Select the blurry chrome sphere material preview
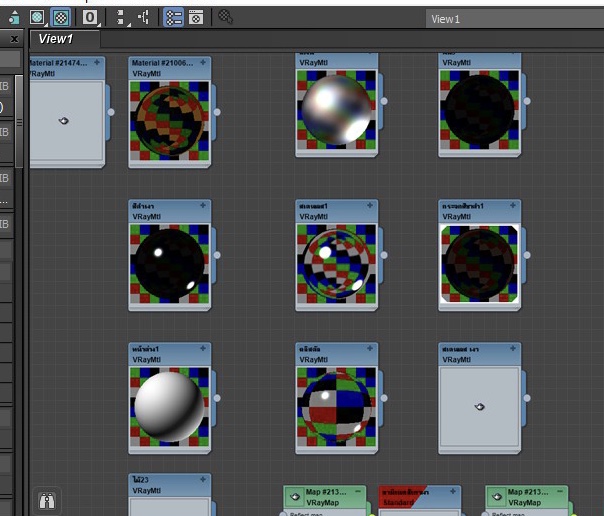 tap(336, 108)
